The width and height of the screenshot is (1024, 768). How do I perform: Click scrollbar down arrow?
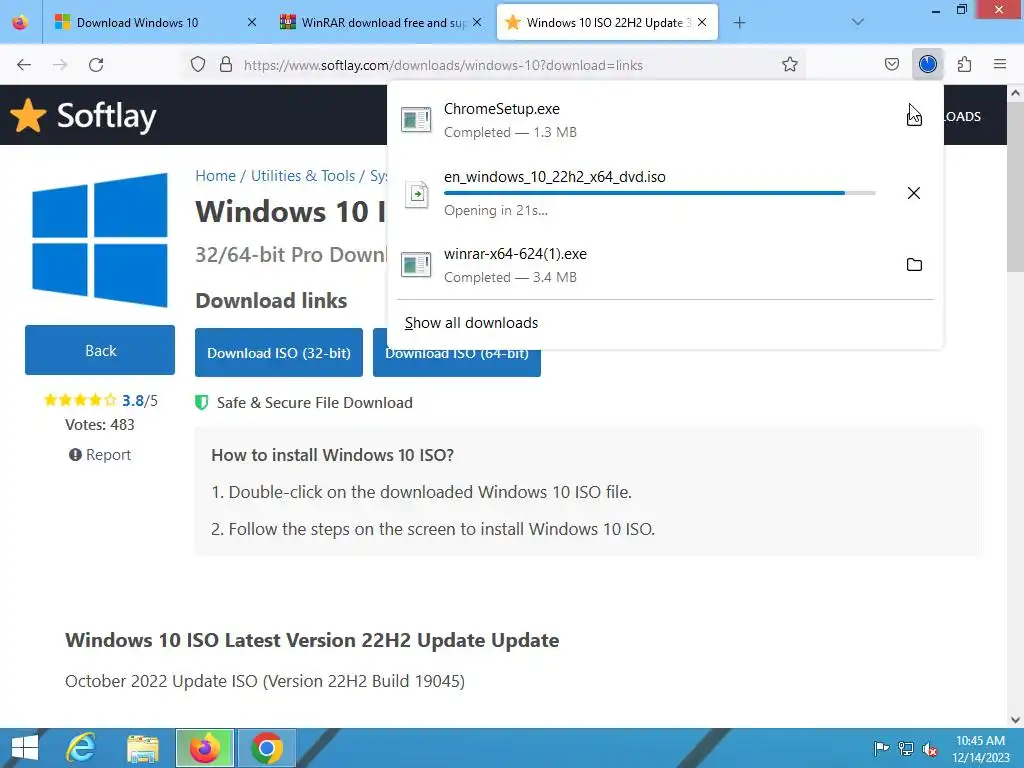[x=1016, y=720]
